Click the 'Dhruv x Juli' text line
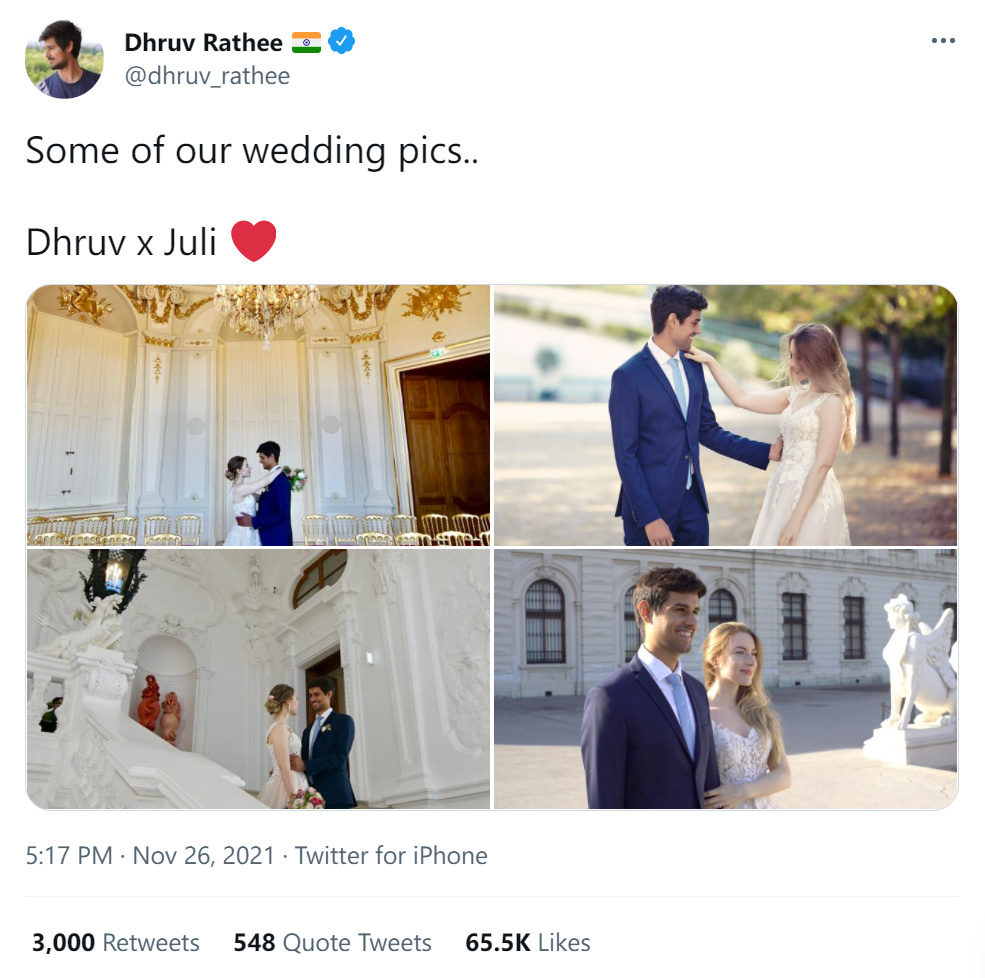This screenshot has height=978, width=985. [121, 242]
